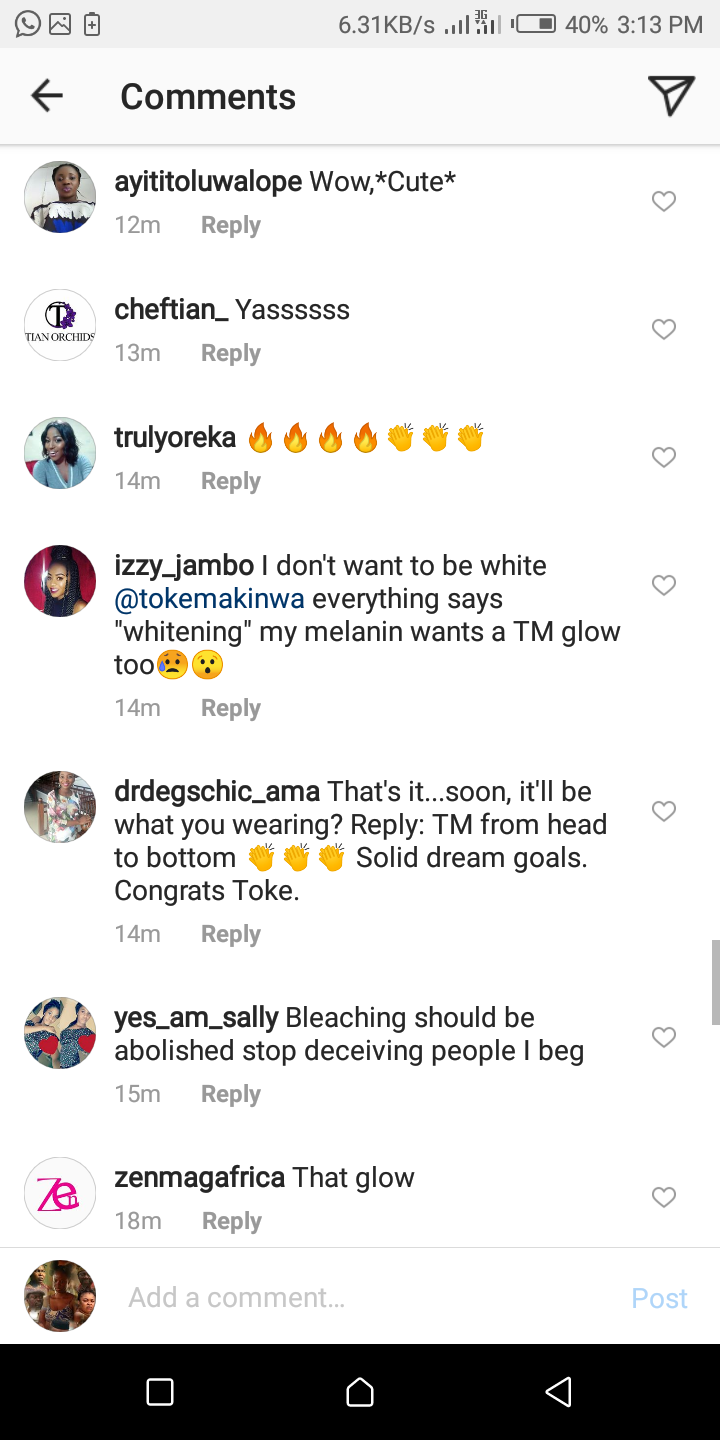Click the comments scrollbar handle
This screenshot has height=1440, width=720.
(715, 982)
